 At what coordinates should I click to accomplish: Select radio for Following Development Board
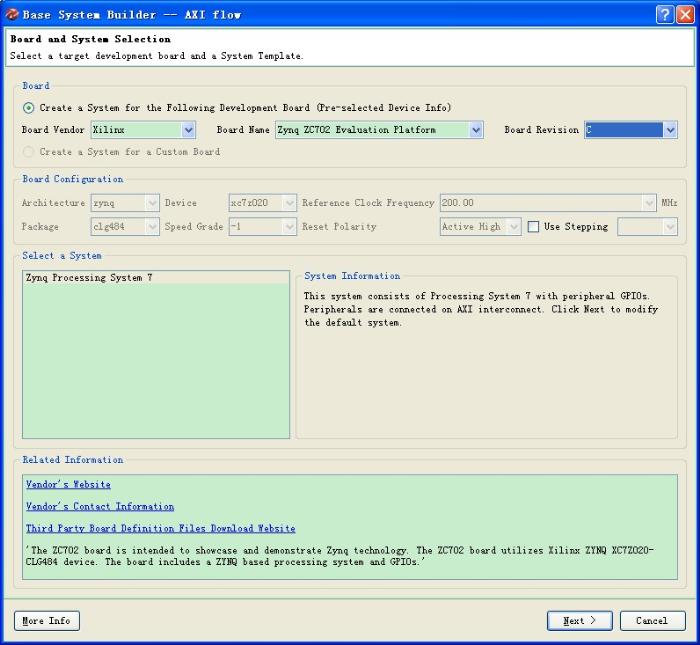(29, 108)
